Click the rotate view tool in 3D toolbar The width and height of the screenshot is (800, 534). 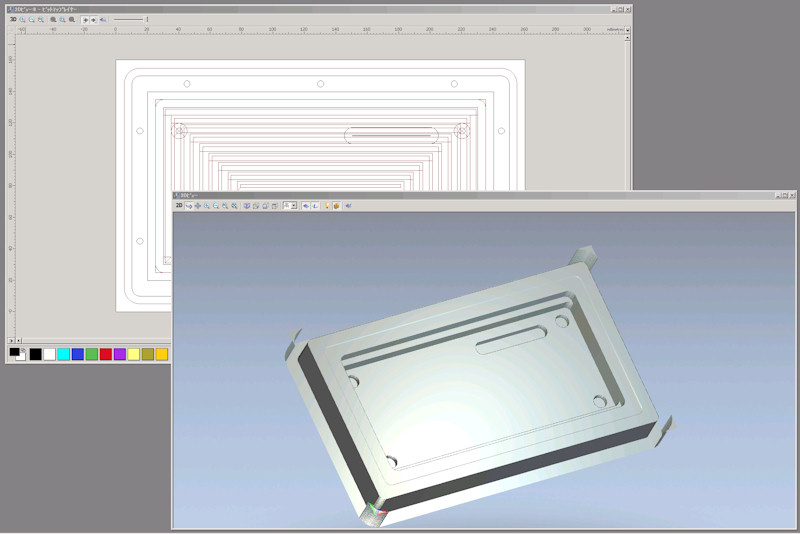pyautogui.click(x=188, y=206)
